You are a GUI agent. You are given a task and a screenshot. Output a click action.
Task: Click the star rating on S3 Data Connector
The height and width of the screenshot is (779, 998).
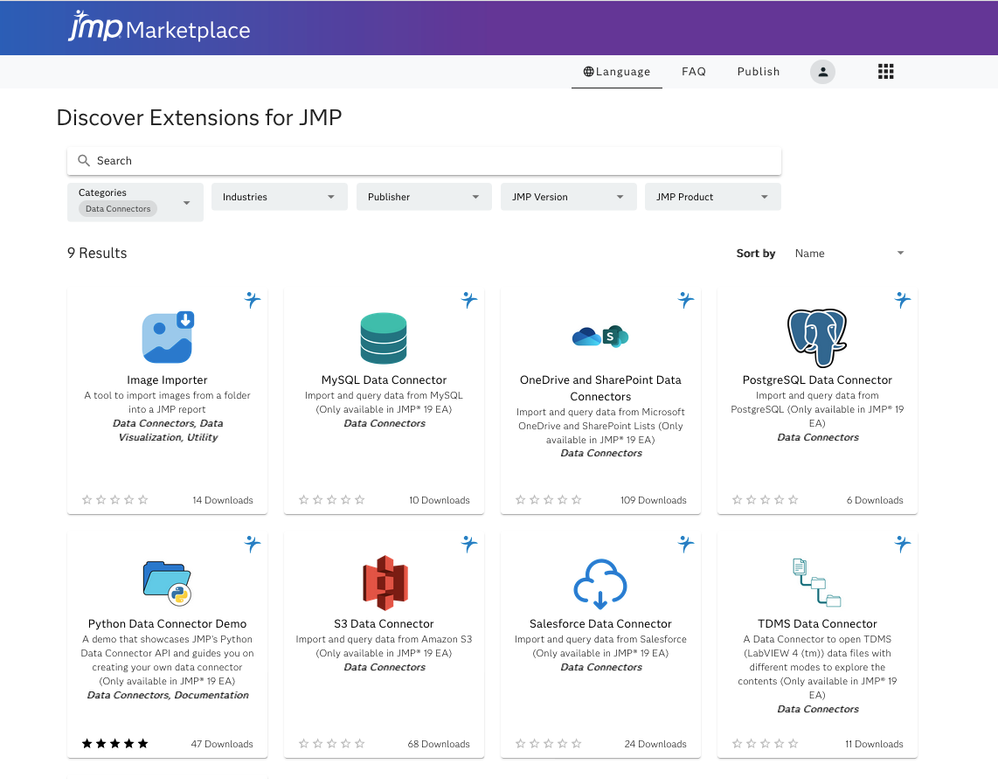[x=332, y=743]
